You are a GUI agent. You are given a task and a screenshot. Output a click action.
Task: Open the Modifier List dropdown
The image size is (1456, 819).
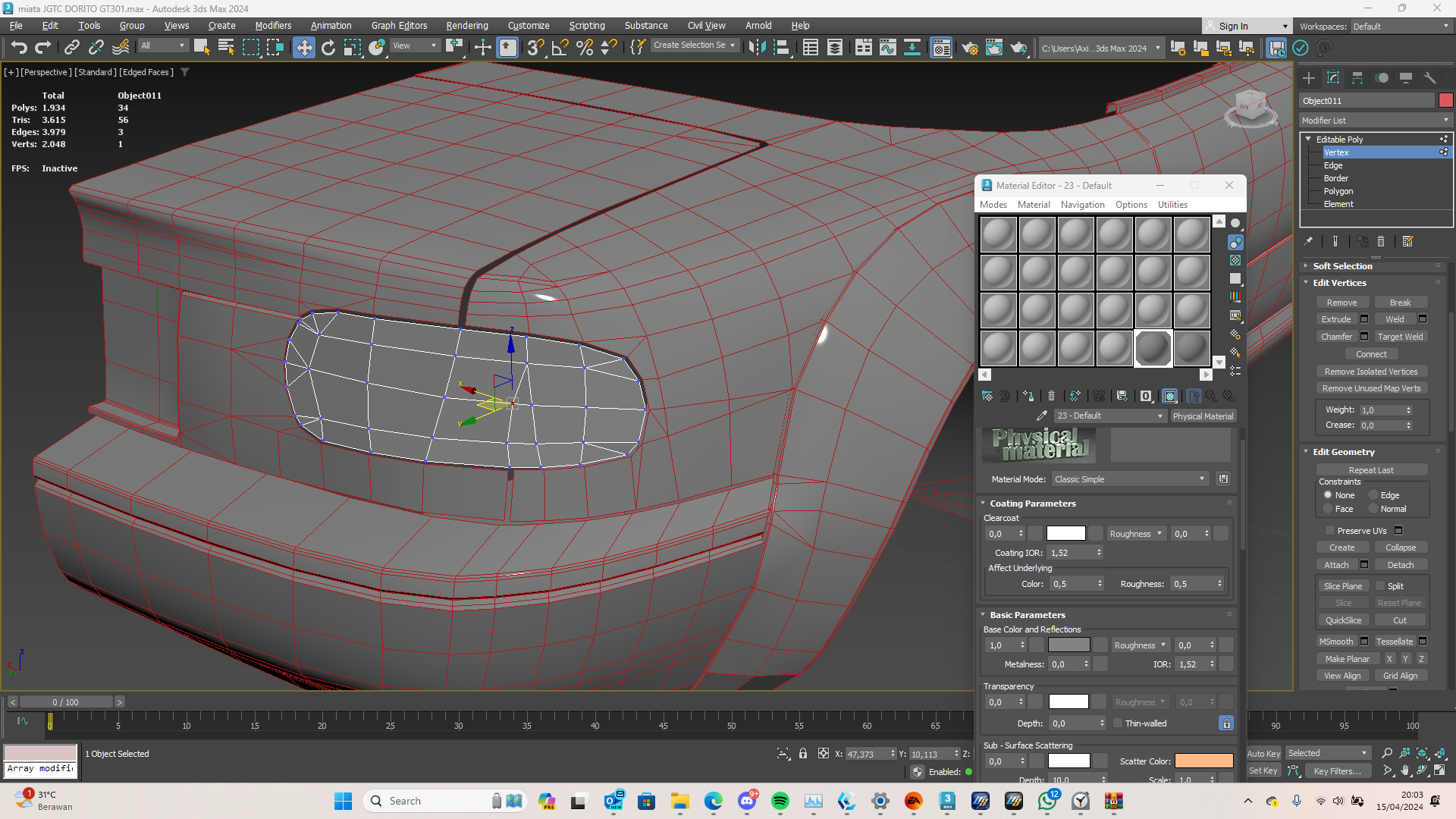tap(1375, 121)
